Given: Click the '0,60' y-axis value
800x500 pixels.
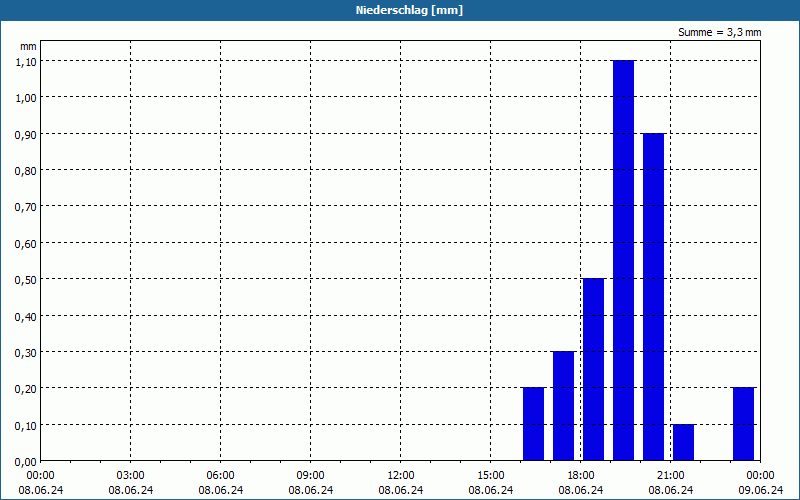Looking at the screenshot, I should [x=26, y=244].
